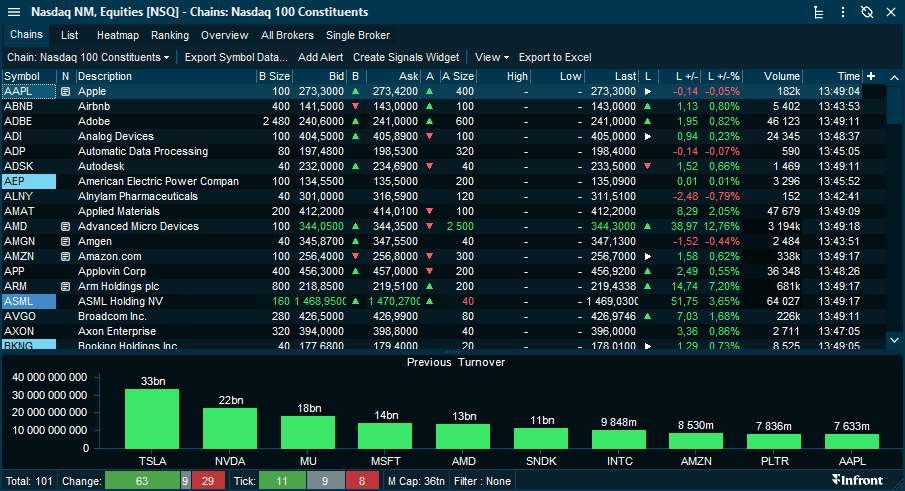Click the Infront logo
Screen dimensions: 905x491
tap(857, 480)
